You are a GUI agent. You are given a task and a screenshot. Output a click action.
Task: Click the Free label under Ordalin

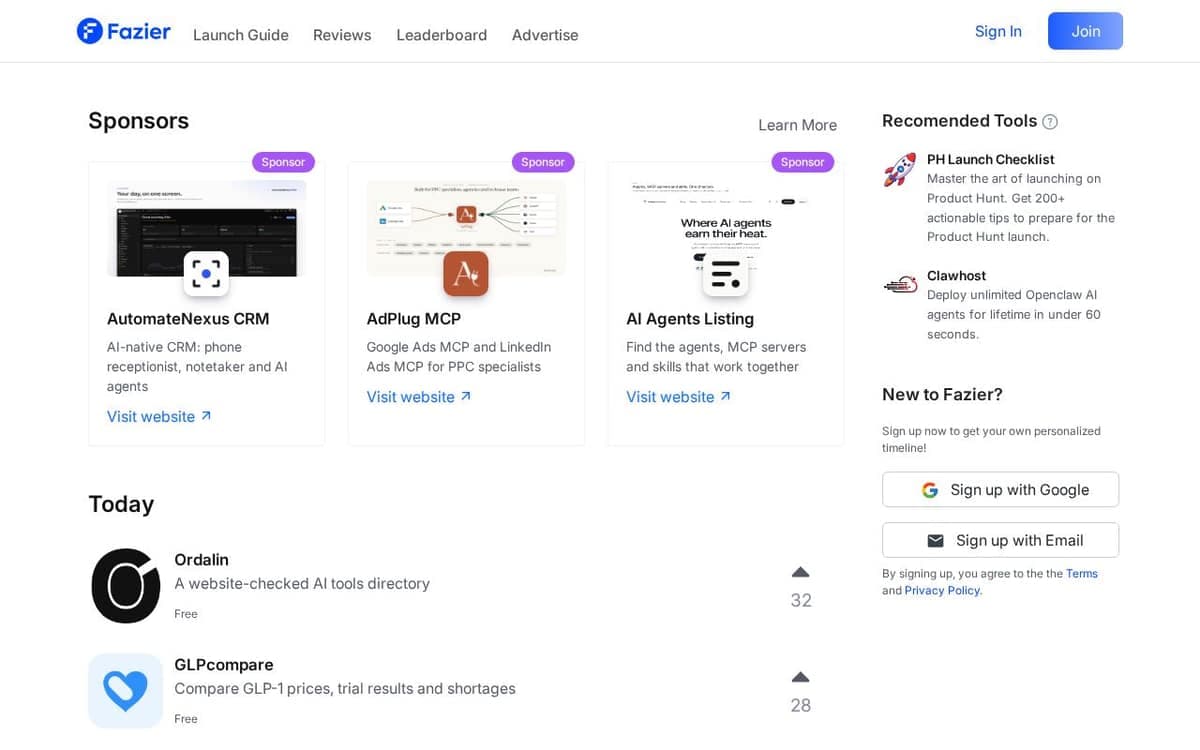(x=186, y=614)
